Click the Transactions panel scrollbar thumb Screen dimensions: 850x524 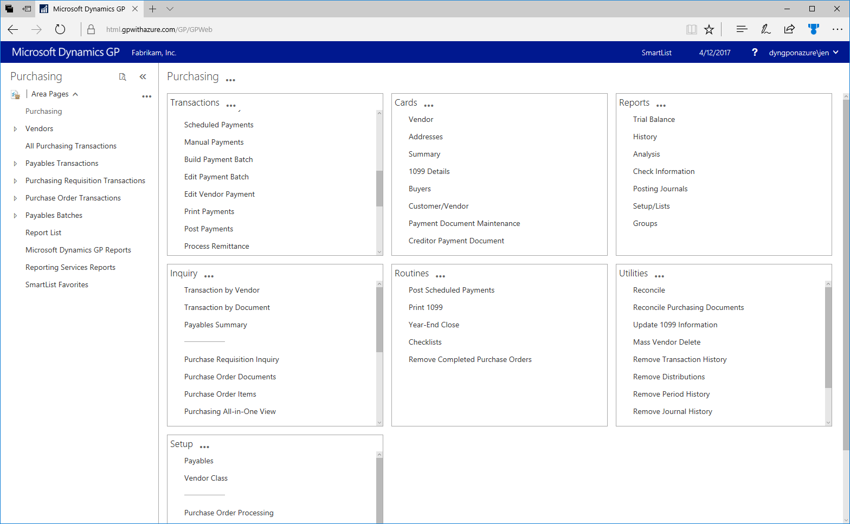click(379, 189)
